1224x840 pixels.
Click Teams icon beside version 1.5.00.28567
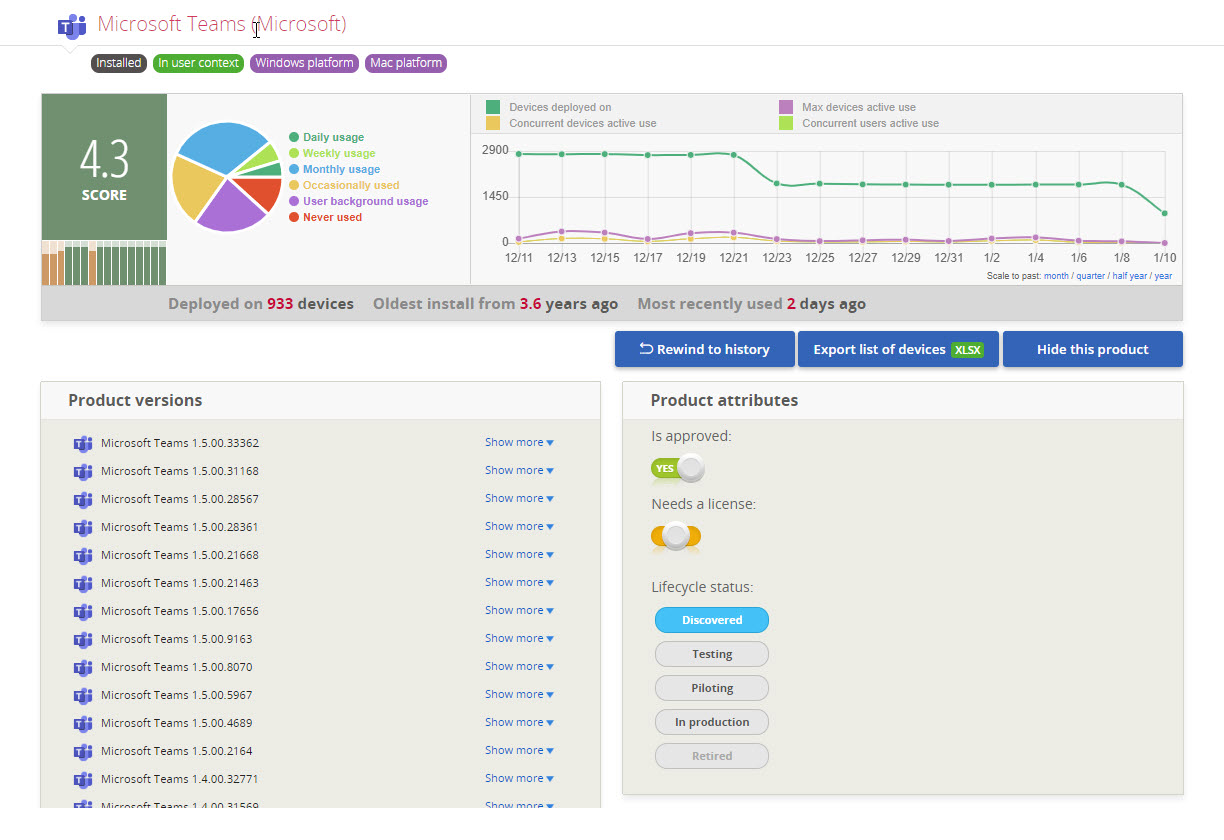tap(83, 500)
